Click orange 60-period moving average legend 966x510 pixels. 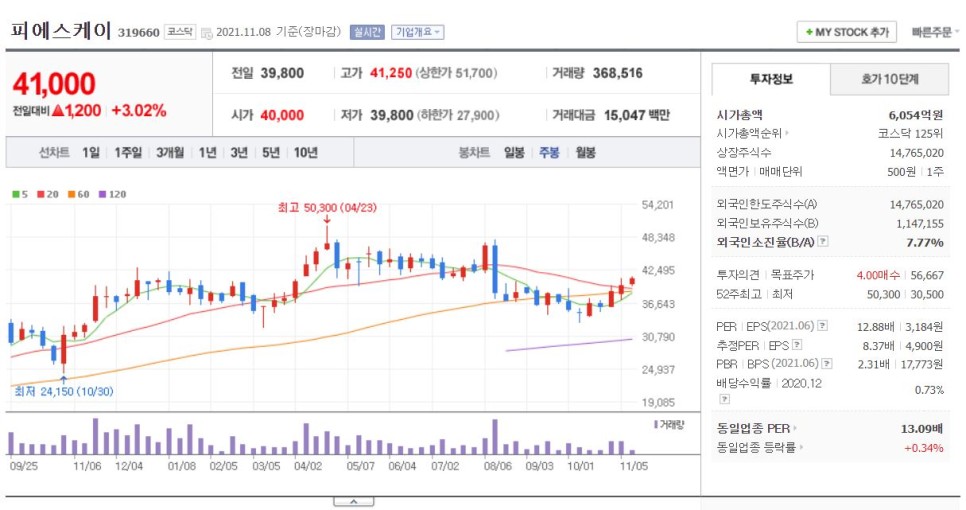78,194
